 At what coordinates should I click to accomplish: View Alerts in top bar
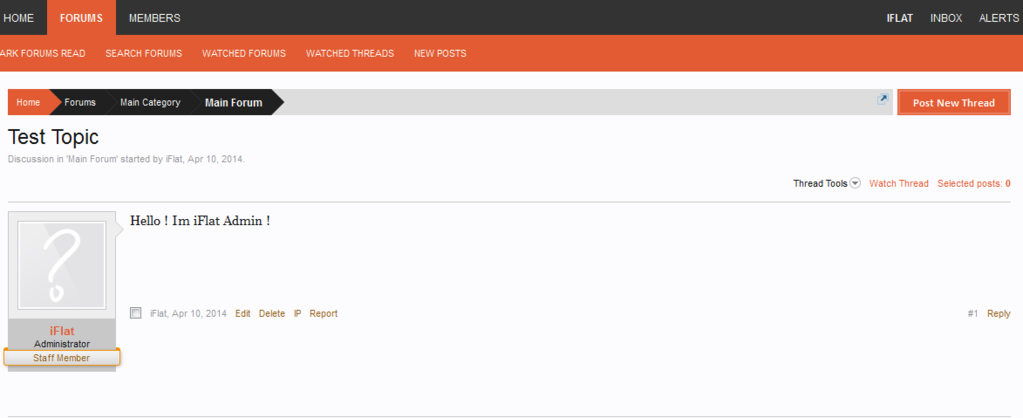998,18
